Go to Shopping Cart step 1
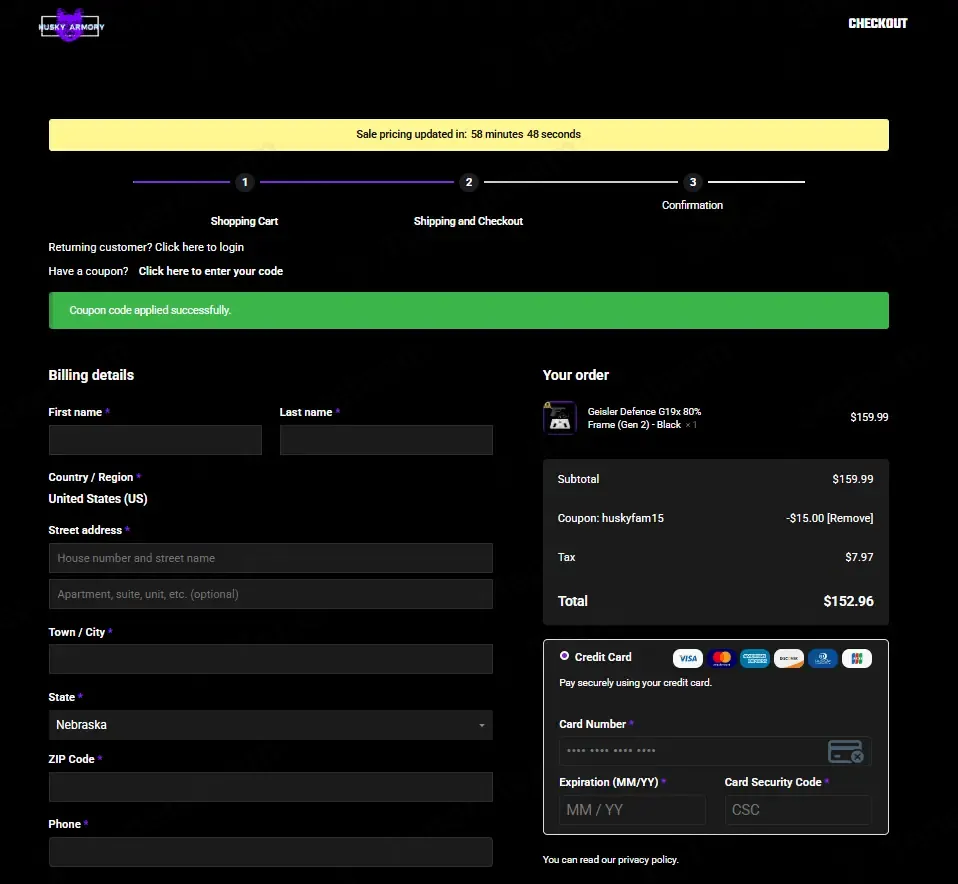The width and height of the screenshot is (958, 884). pyautogui.click(x=244, y=183)
